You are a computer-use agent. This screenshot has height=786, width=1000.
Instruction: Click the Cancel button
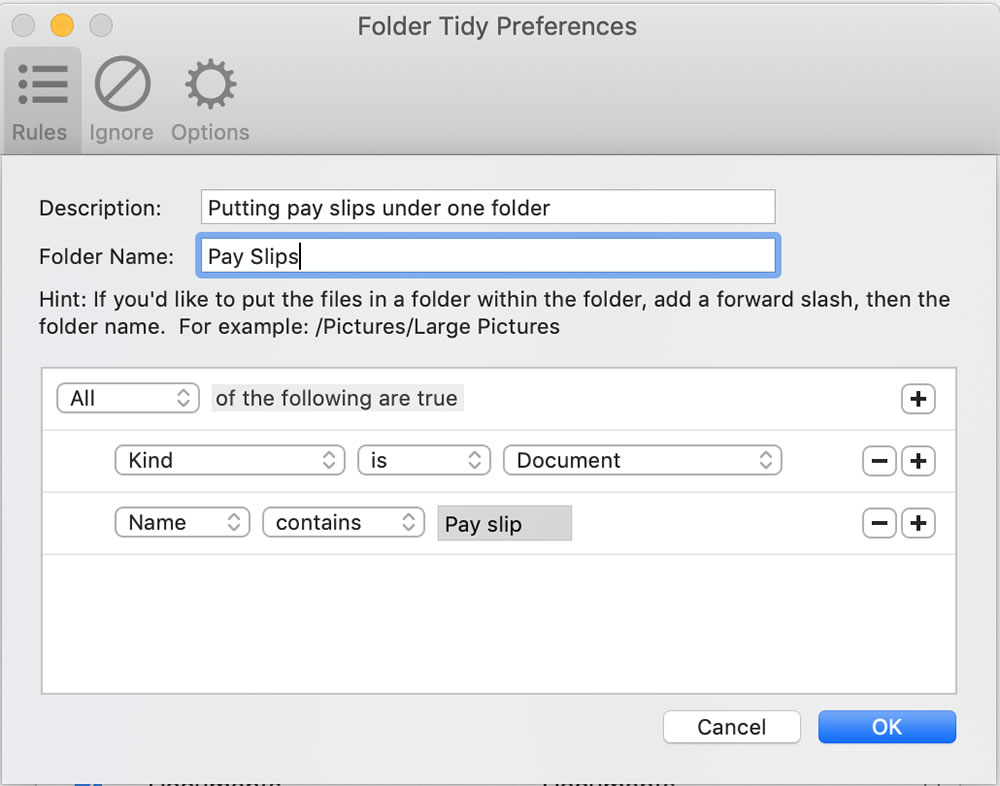pos(732,727)
